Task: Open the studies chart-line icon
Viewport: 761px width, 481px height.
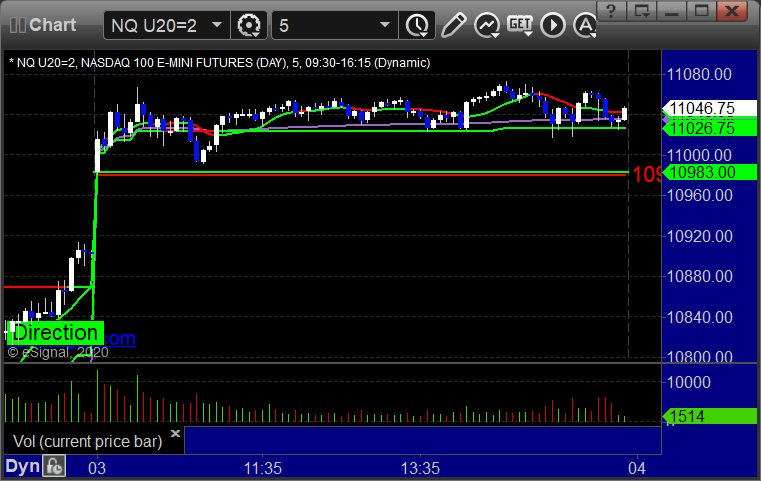Action: click(487, 25)
